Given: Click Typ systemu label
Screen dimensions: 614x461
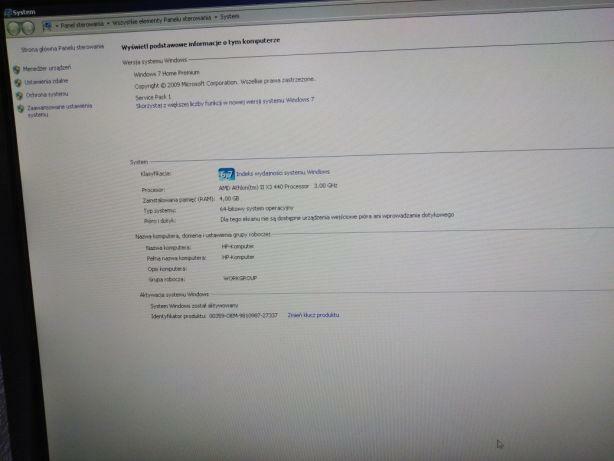Looking at the screenshot, I should 160,211.
